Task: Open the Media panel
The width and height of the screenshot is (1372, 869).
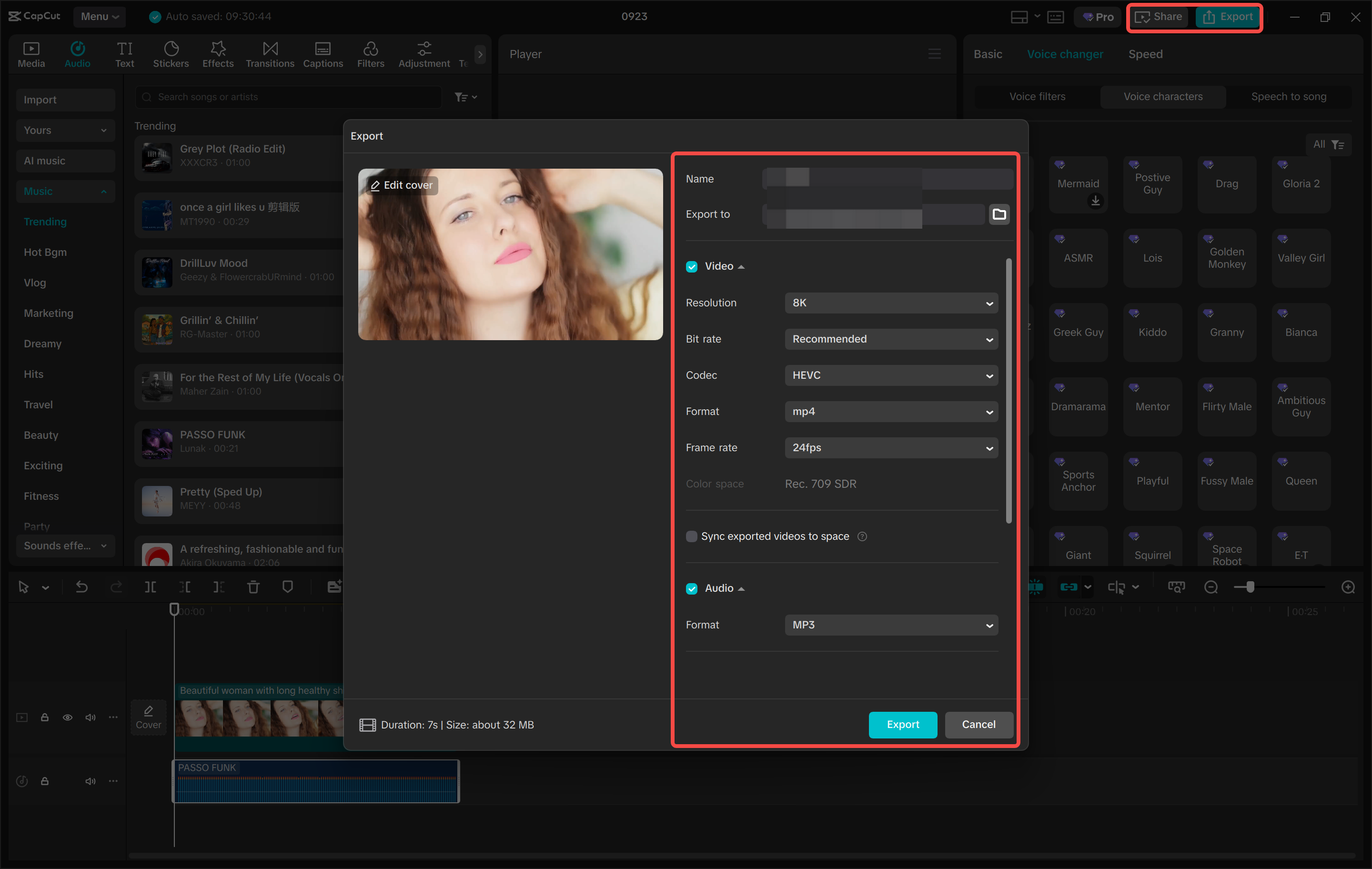Action: coord(31,53)
